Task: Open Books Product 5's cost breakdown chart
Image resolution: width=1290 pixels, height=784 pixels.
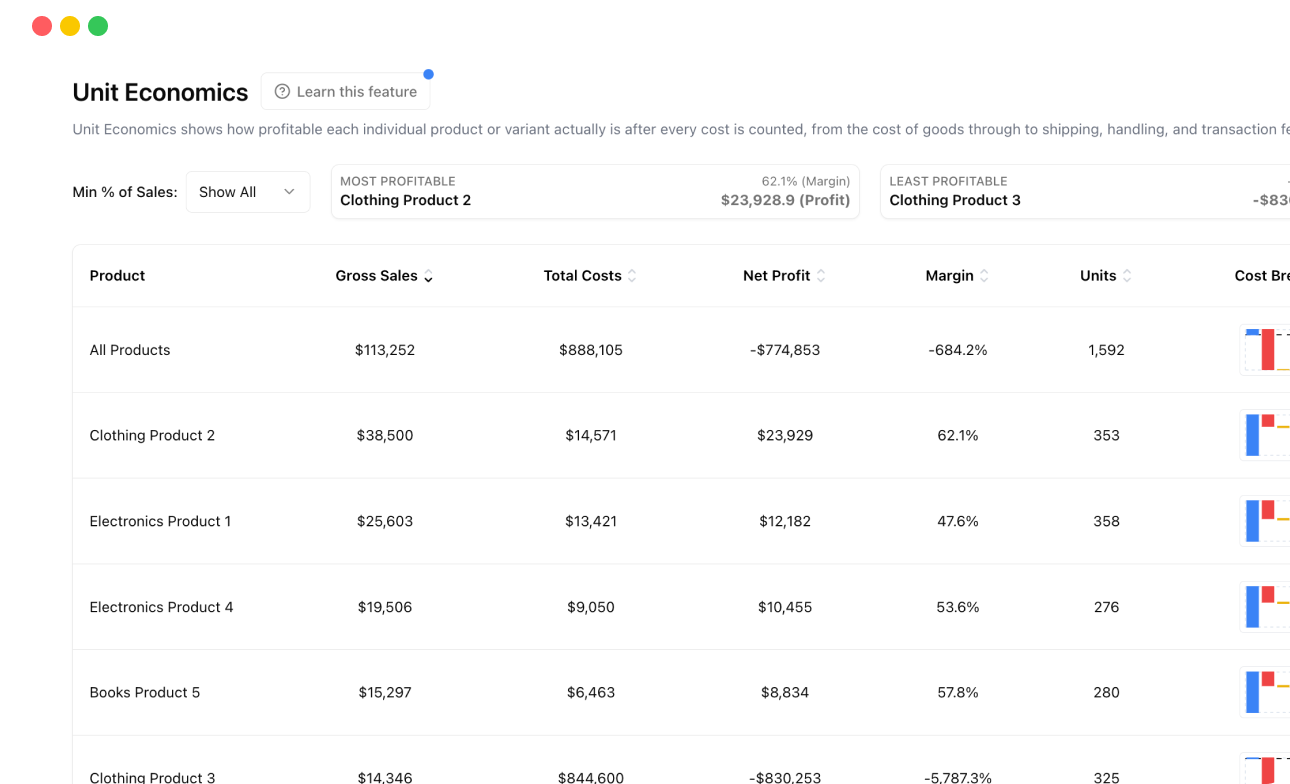Action: tap(1265, 692)
